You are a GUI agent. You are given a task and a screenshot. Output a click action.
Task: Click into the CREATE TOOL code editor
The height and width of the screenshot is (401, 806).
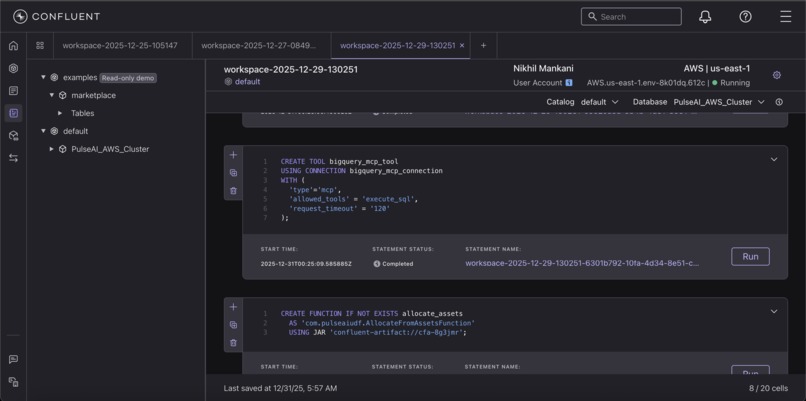click(x=514, y=190)
